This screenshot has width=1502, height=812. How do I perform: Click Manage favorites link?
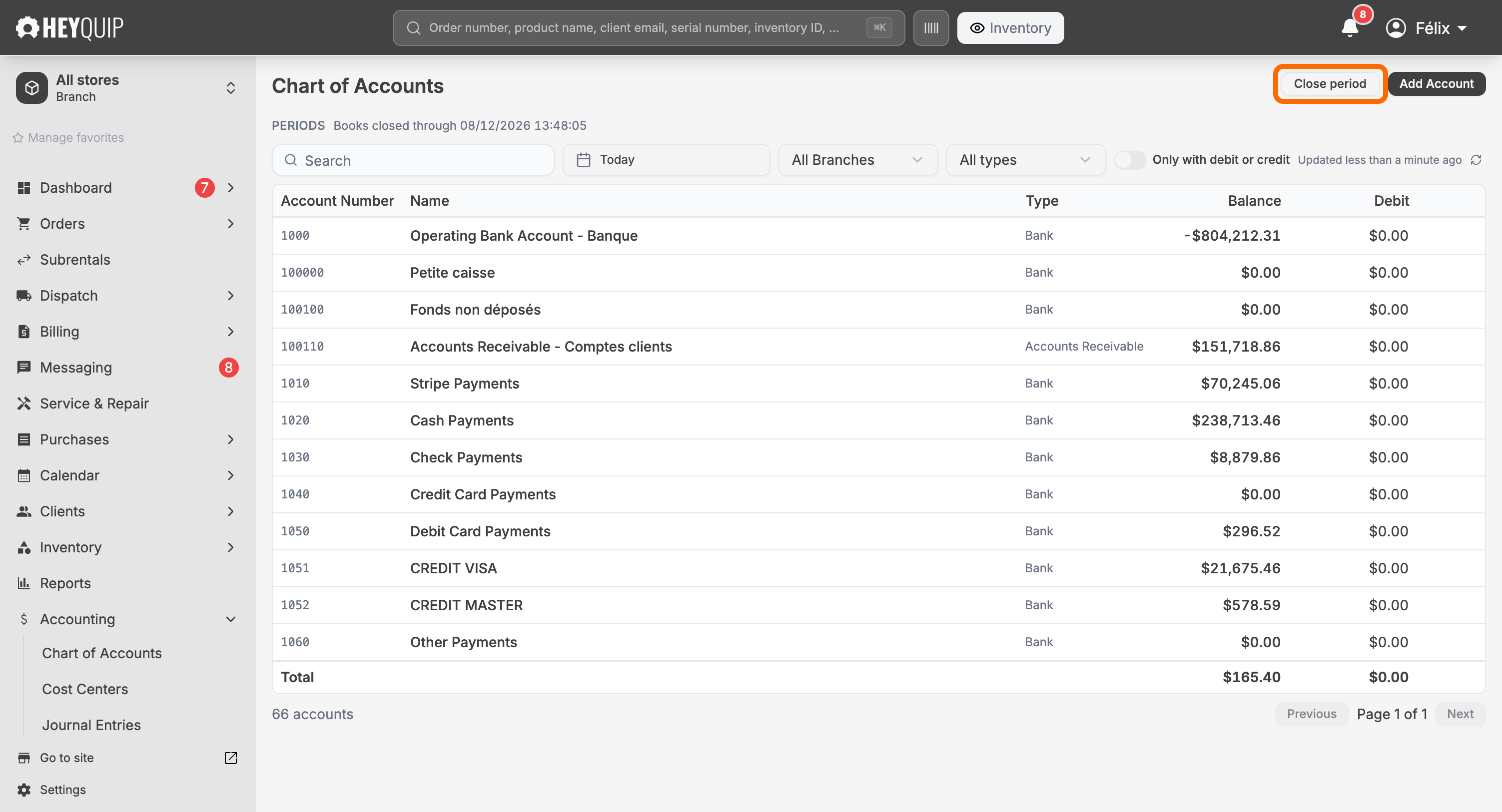click(x=68, y=137)
